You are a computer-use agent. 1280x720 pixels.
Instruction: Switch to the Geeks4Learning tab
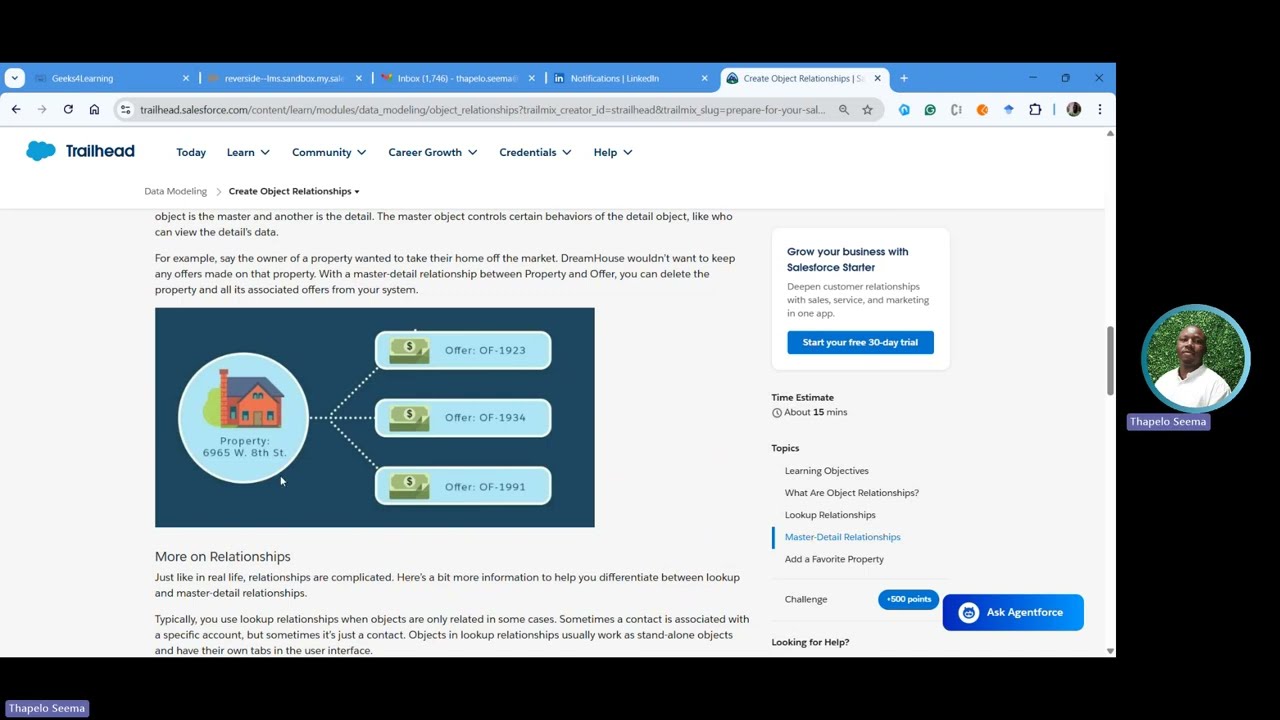(110, 78)
